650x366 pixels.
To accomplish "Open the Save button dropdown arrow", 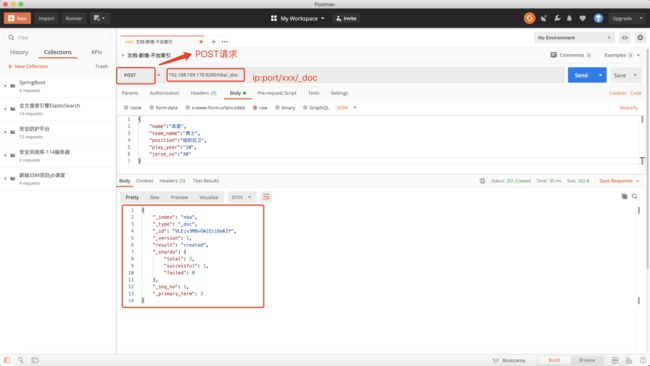I will click(x=635, y=75).
